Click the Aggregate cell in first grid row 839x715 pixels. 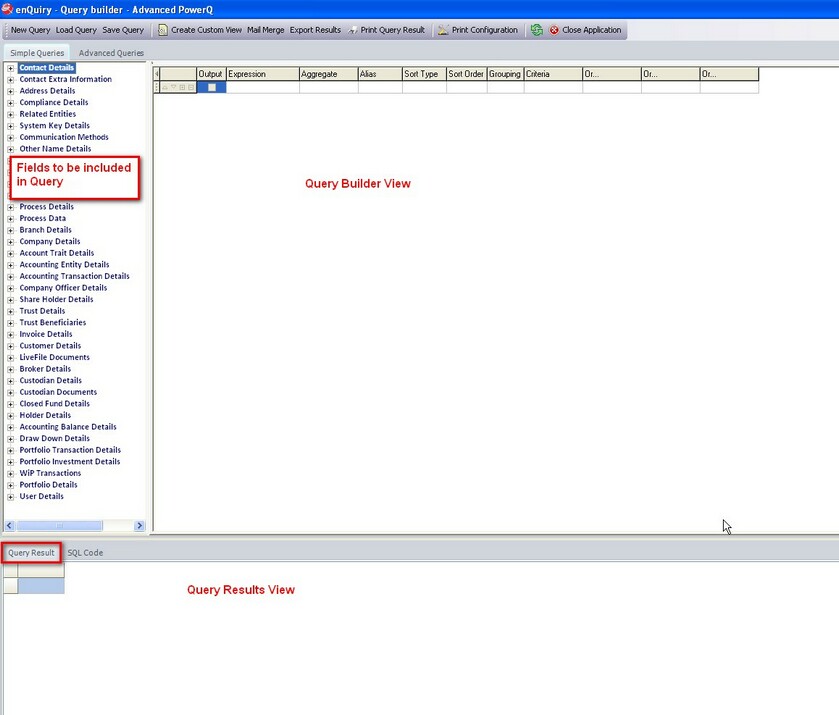click(x=329, y=87)
